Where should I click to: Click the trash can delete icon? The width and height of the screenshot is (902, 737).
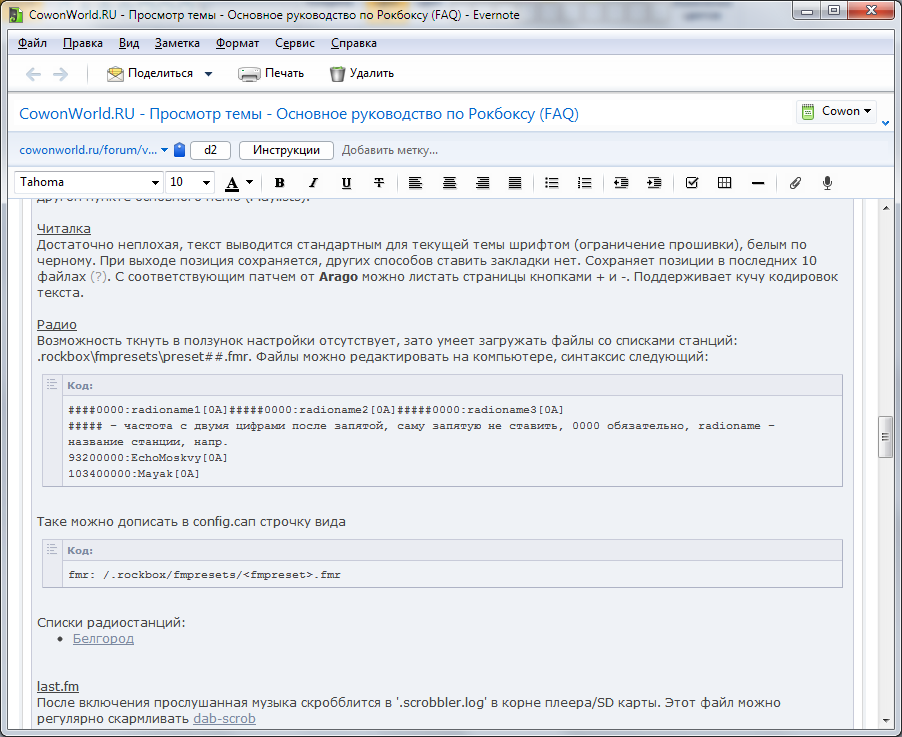[x=337, y=74]
